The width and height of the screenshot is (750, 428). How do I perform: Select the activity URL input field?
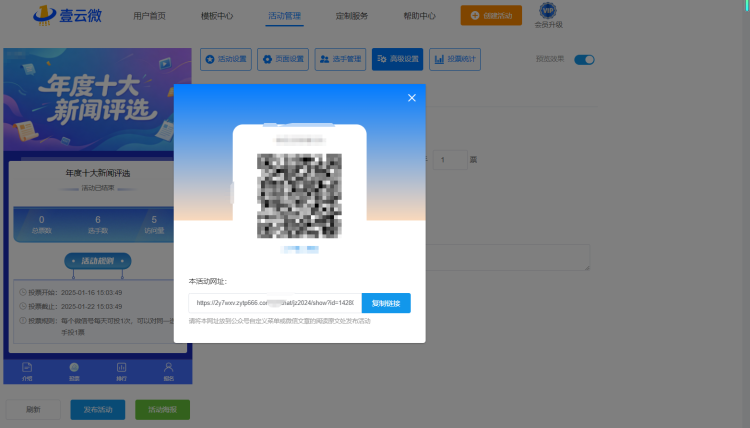pos(275,303)
